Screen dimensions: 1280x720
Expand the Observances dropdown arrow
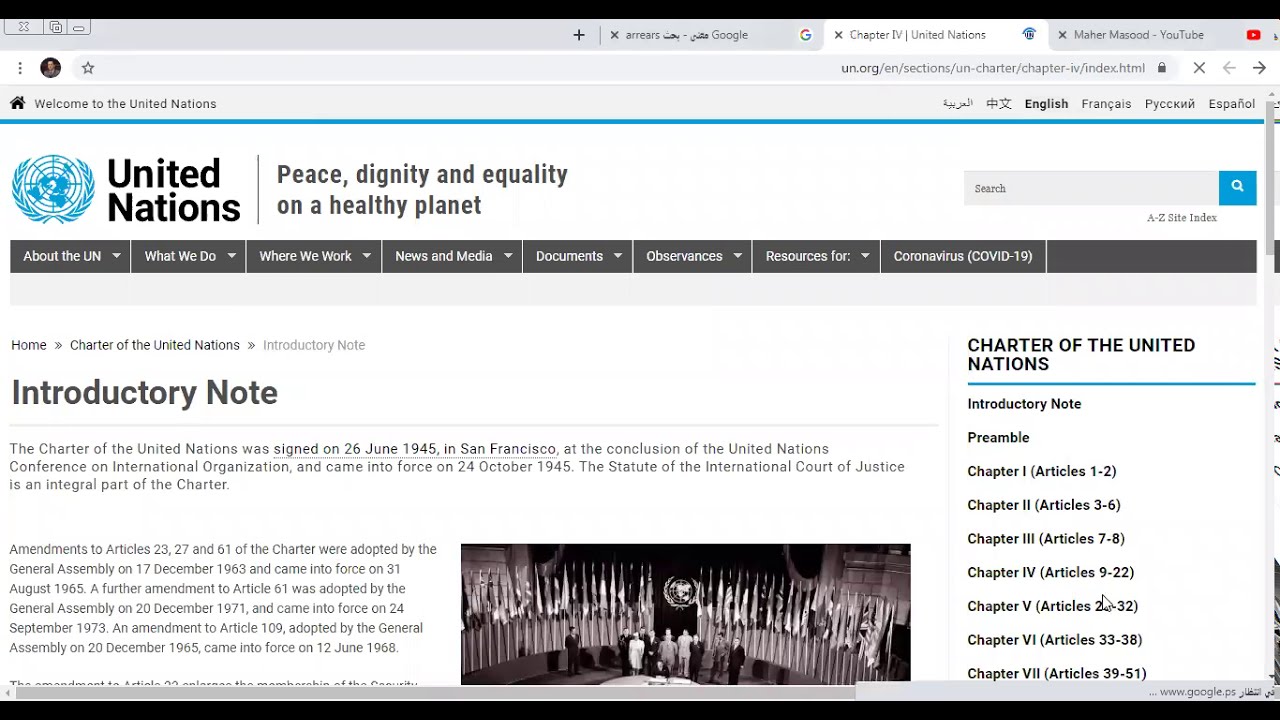point(737,256)
